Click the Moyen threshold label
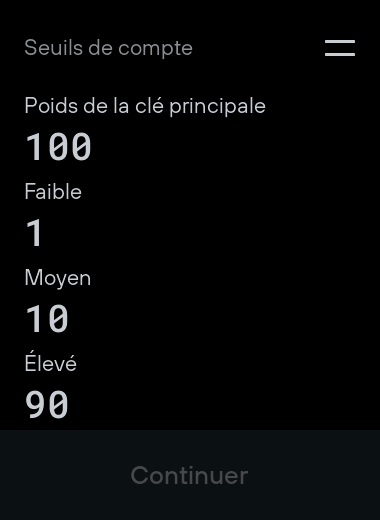380x520 pixels. [58, 278]
